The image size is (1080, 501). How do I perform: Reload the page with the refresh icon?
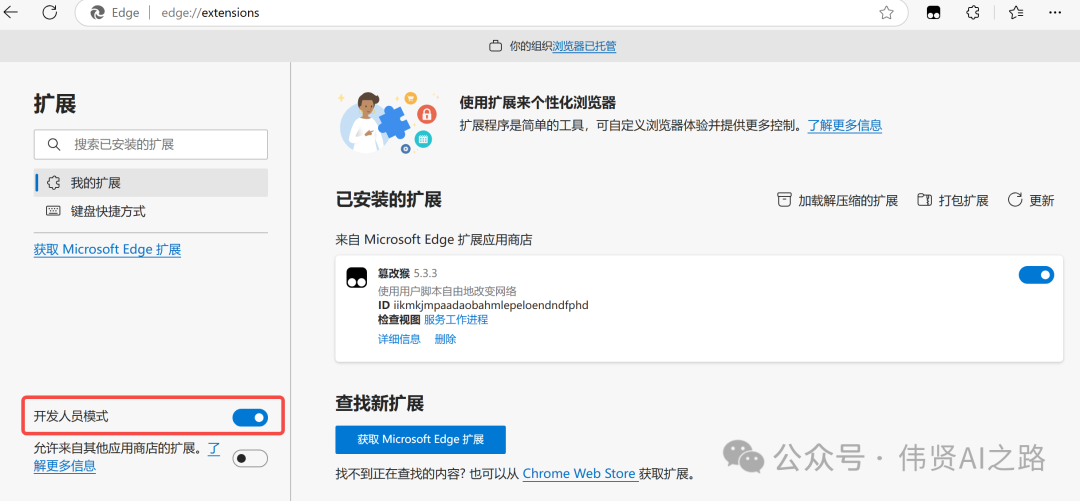pyautogui.click(x=50, y=12)
